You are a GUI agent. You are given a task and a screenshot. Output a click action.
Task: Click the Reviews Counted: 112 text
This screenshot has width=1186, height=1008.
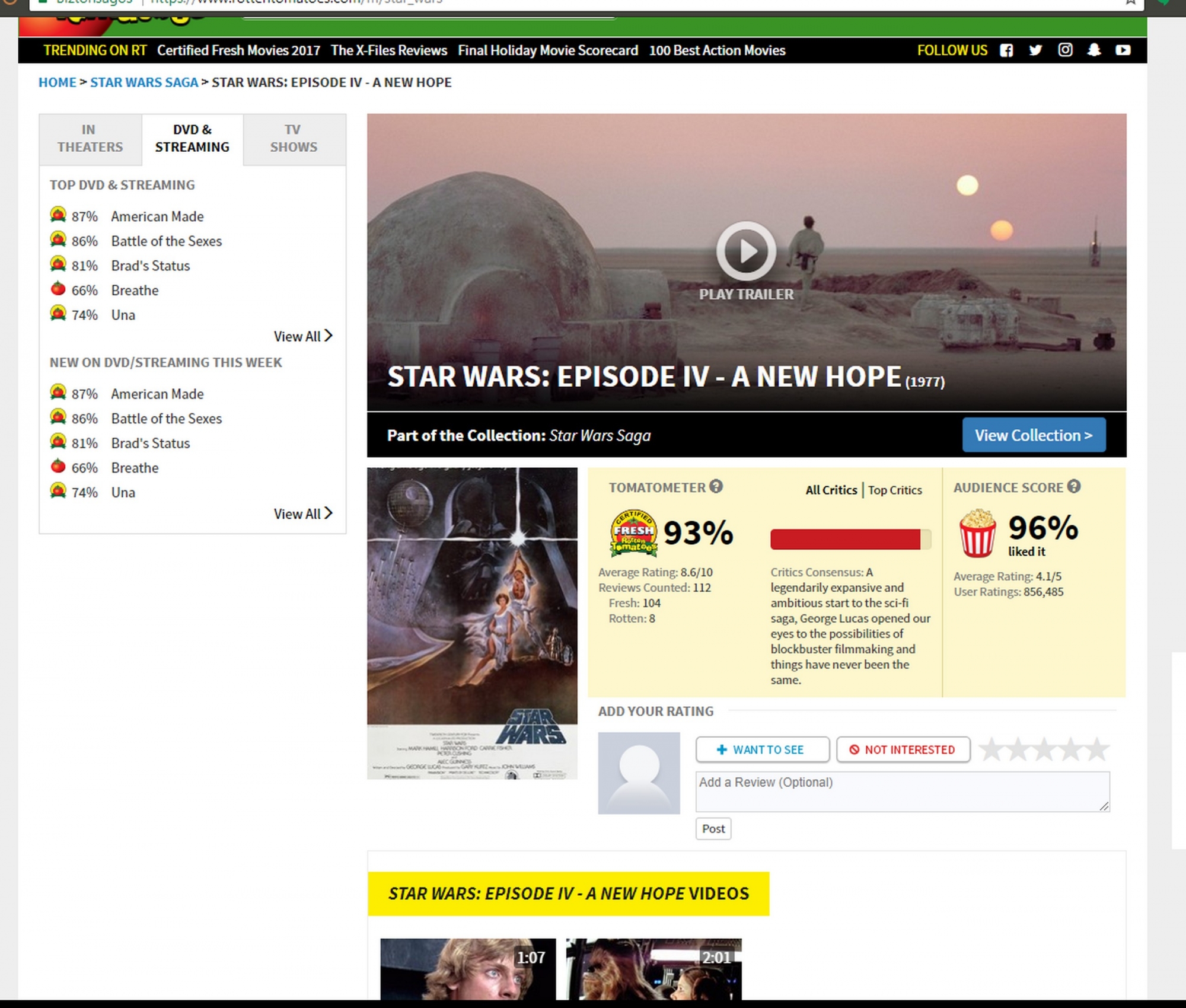coord(655,588)
